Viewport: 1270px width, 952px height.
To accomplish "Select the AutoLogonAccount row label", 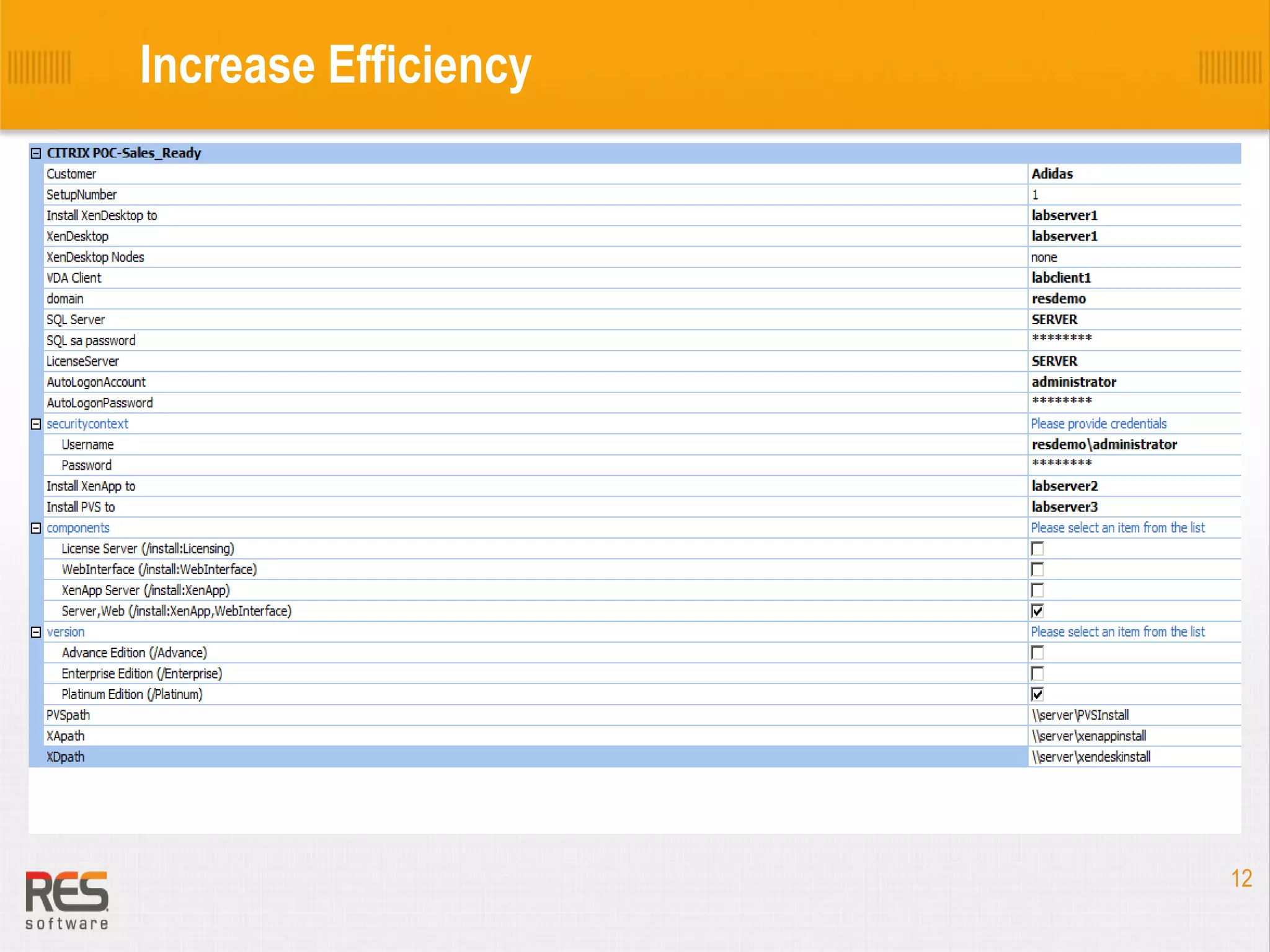I will [x=96, y=382].
